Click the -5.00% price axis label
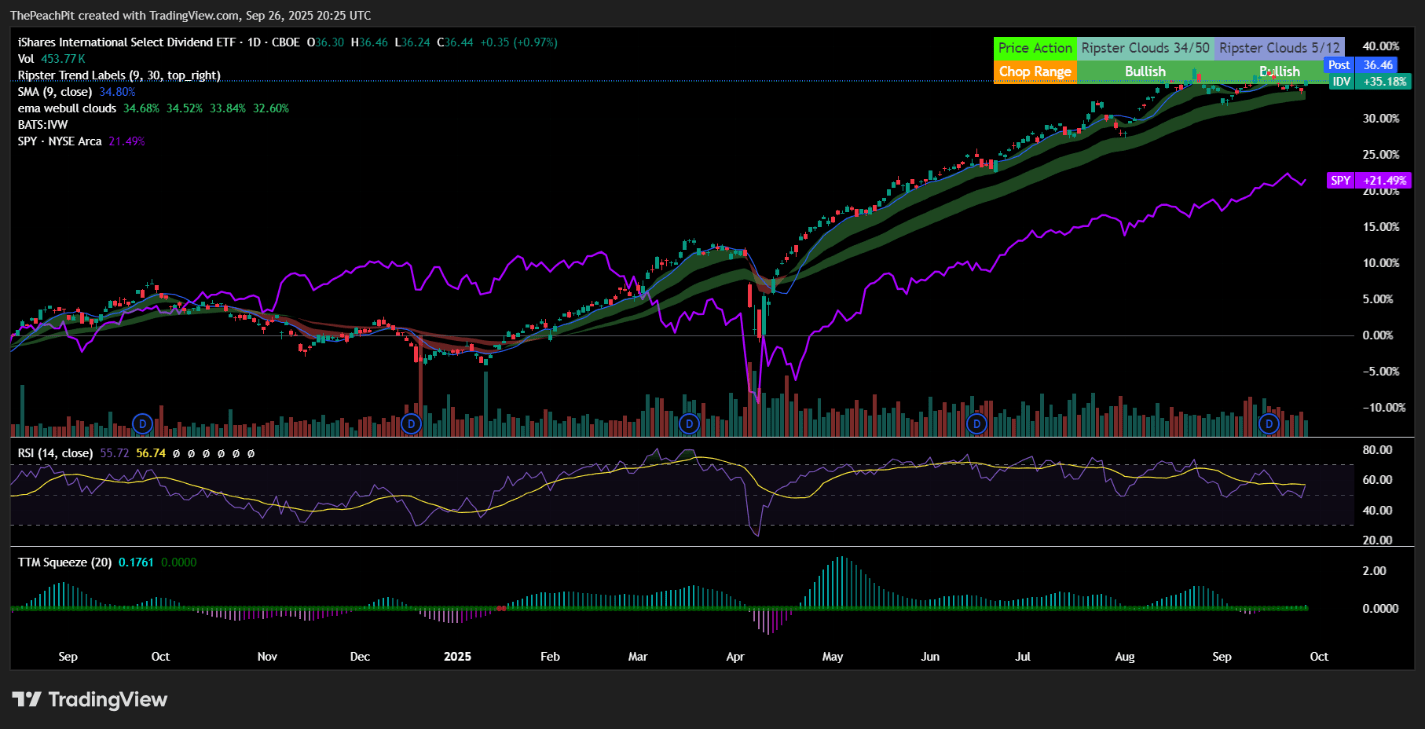This screenshot has width=1425, height=729. click(x=1383, y=371)
